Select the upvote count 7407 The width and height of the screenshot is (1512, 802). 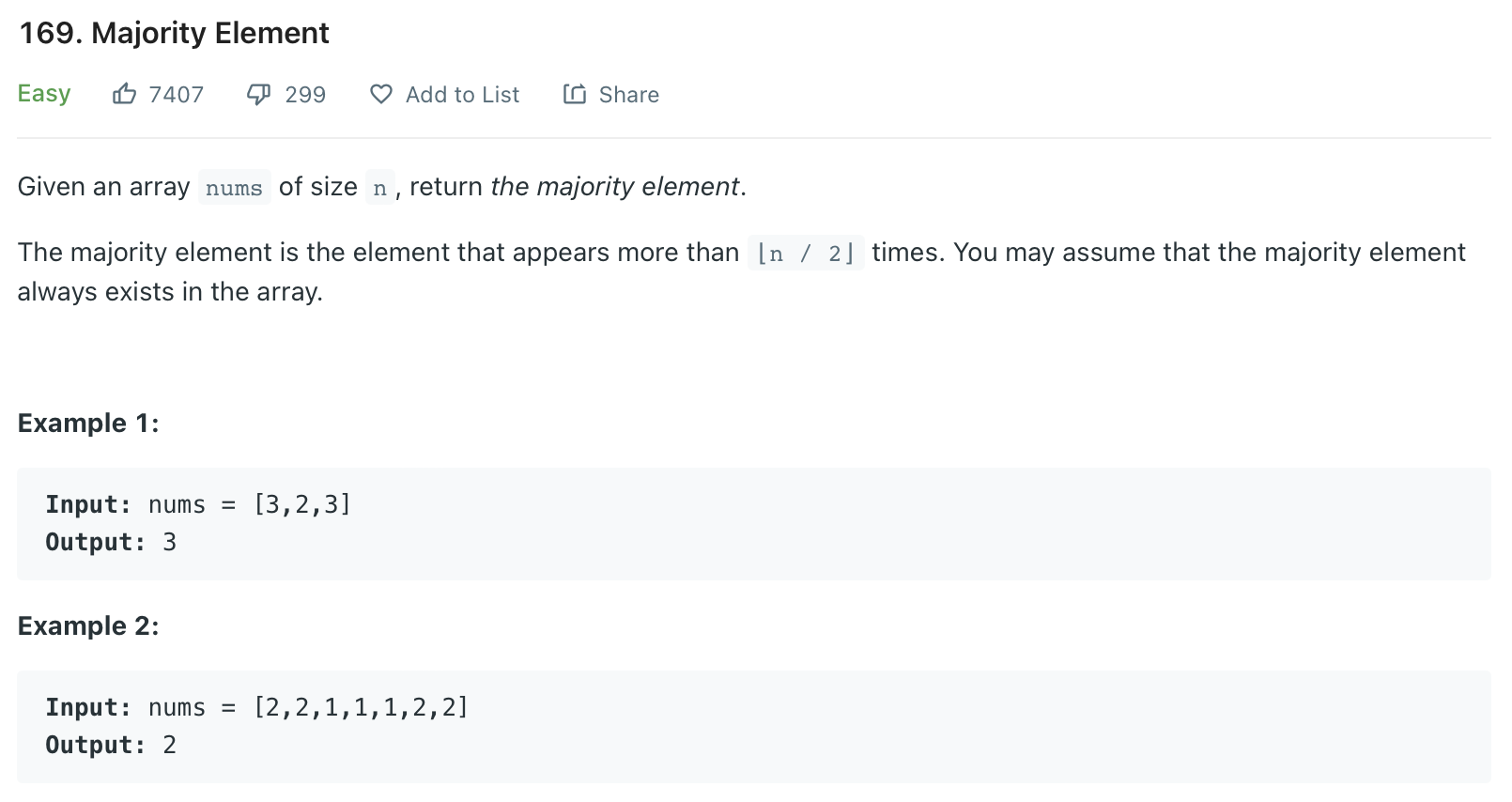pyautogui.click(x=177, y=94)
